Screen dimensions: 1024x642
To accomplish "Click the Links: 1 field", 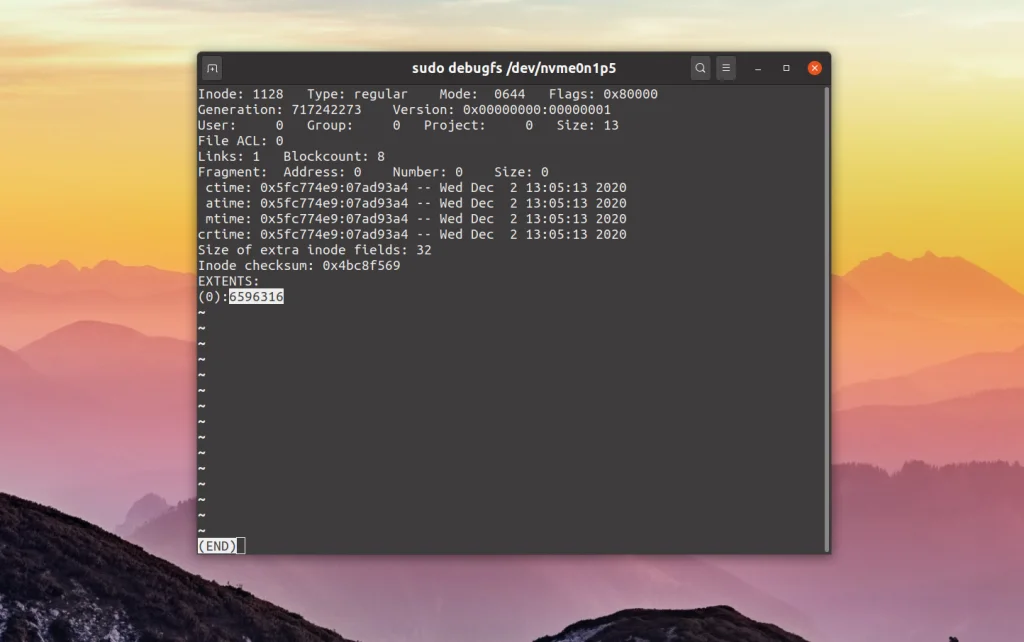I will point(228,156).
